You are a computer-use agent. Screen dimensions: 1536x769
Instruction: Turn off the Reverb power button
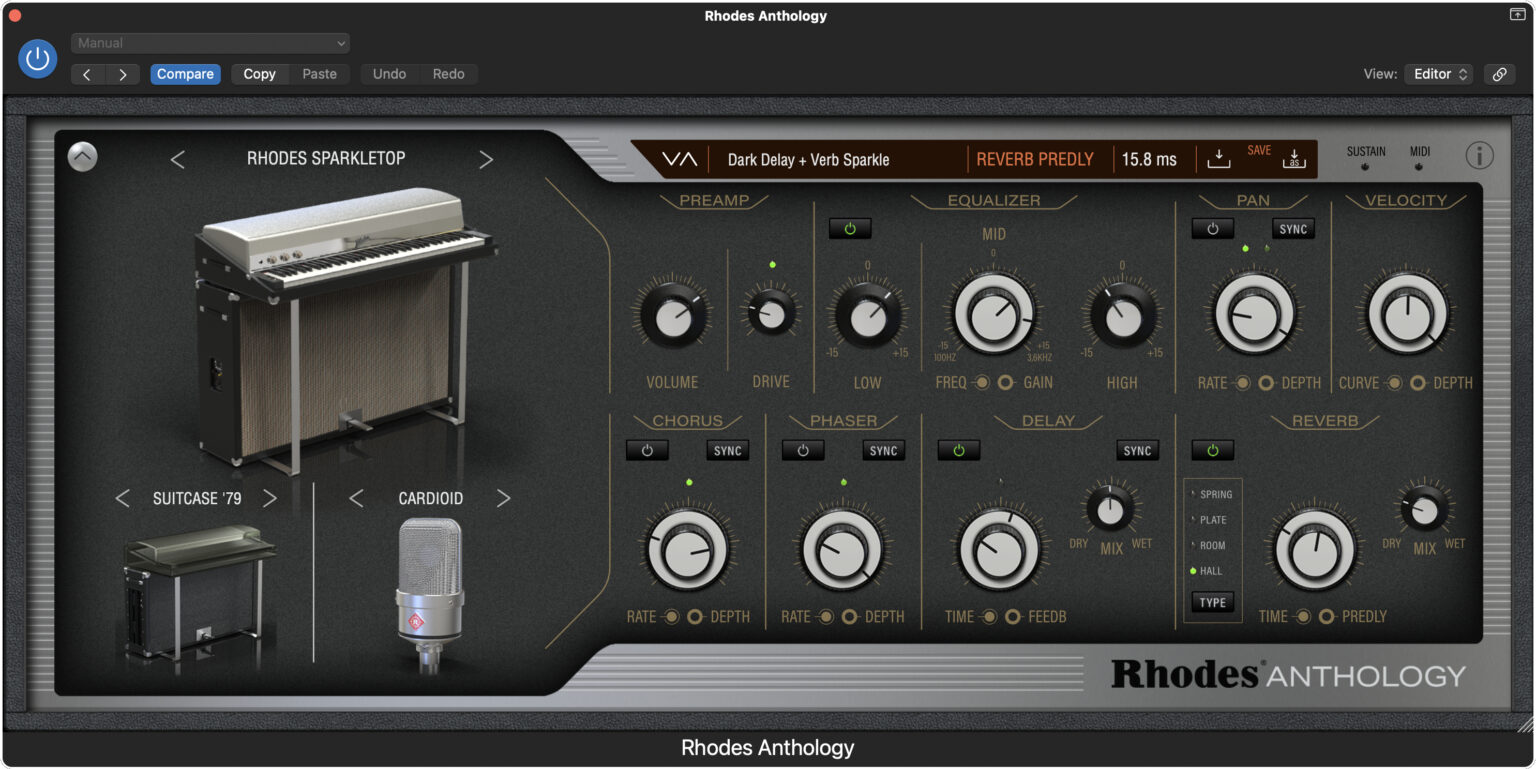click(x=1212, y=451)
